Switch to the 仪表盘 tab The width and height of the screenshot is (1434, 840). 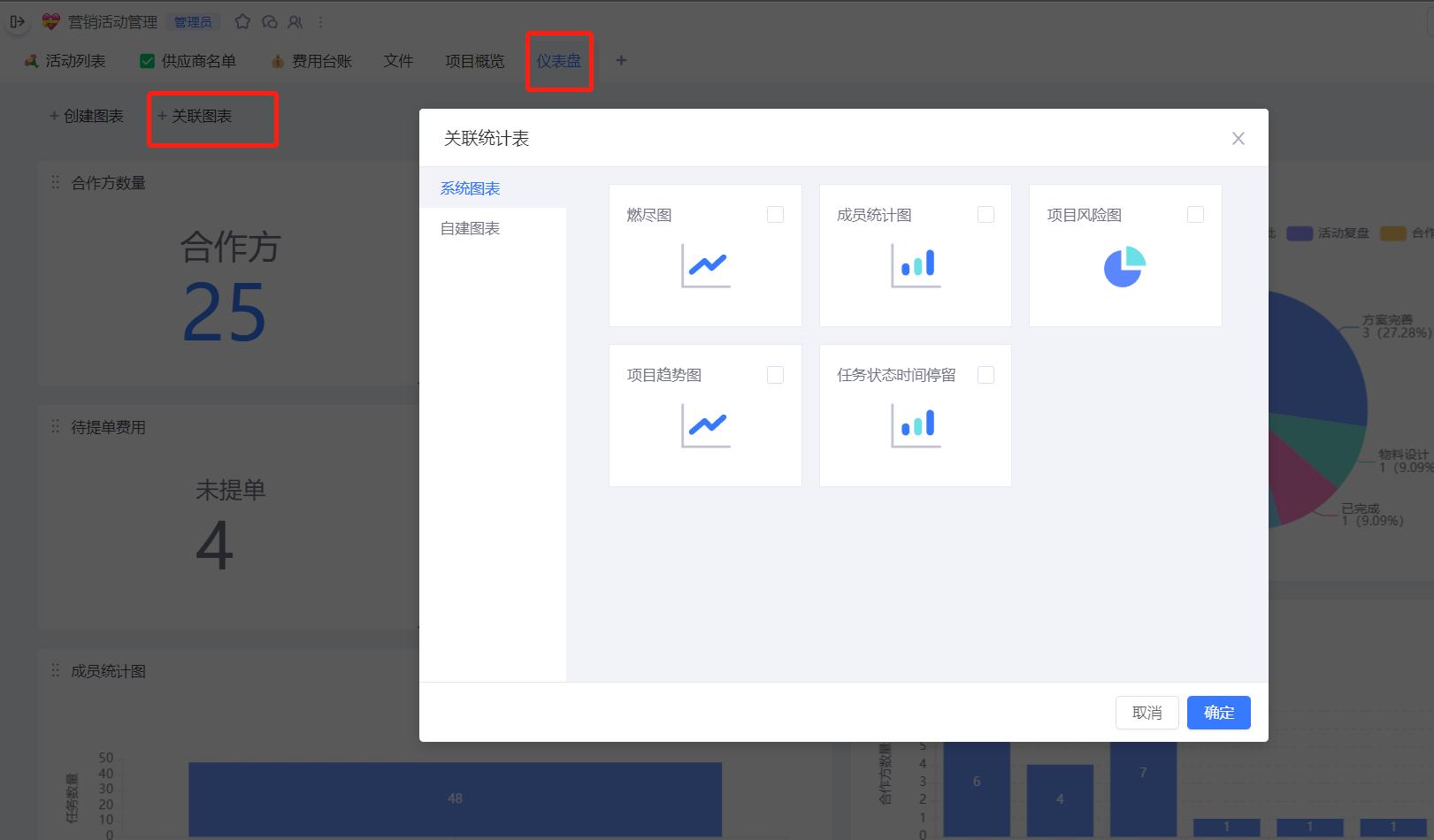(558, 61)
